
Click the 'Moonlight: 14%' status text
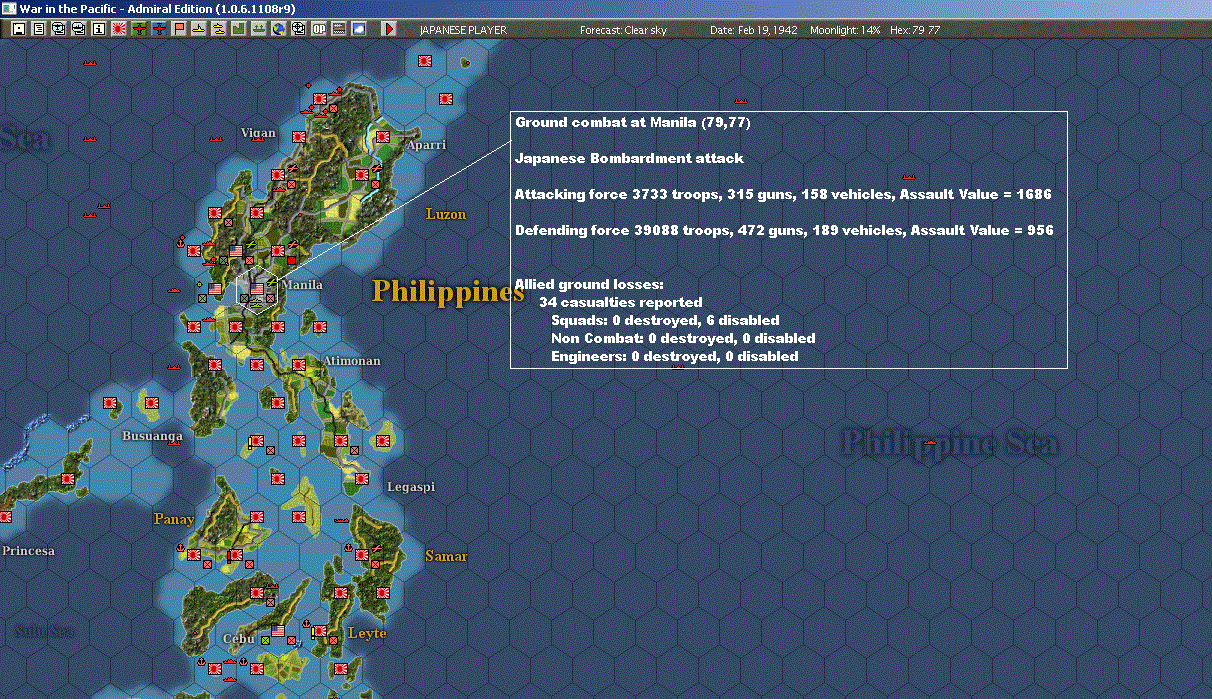(846, 30)
